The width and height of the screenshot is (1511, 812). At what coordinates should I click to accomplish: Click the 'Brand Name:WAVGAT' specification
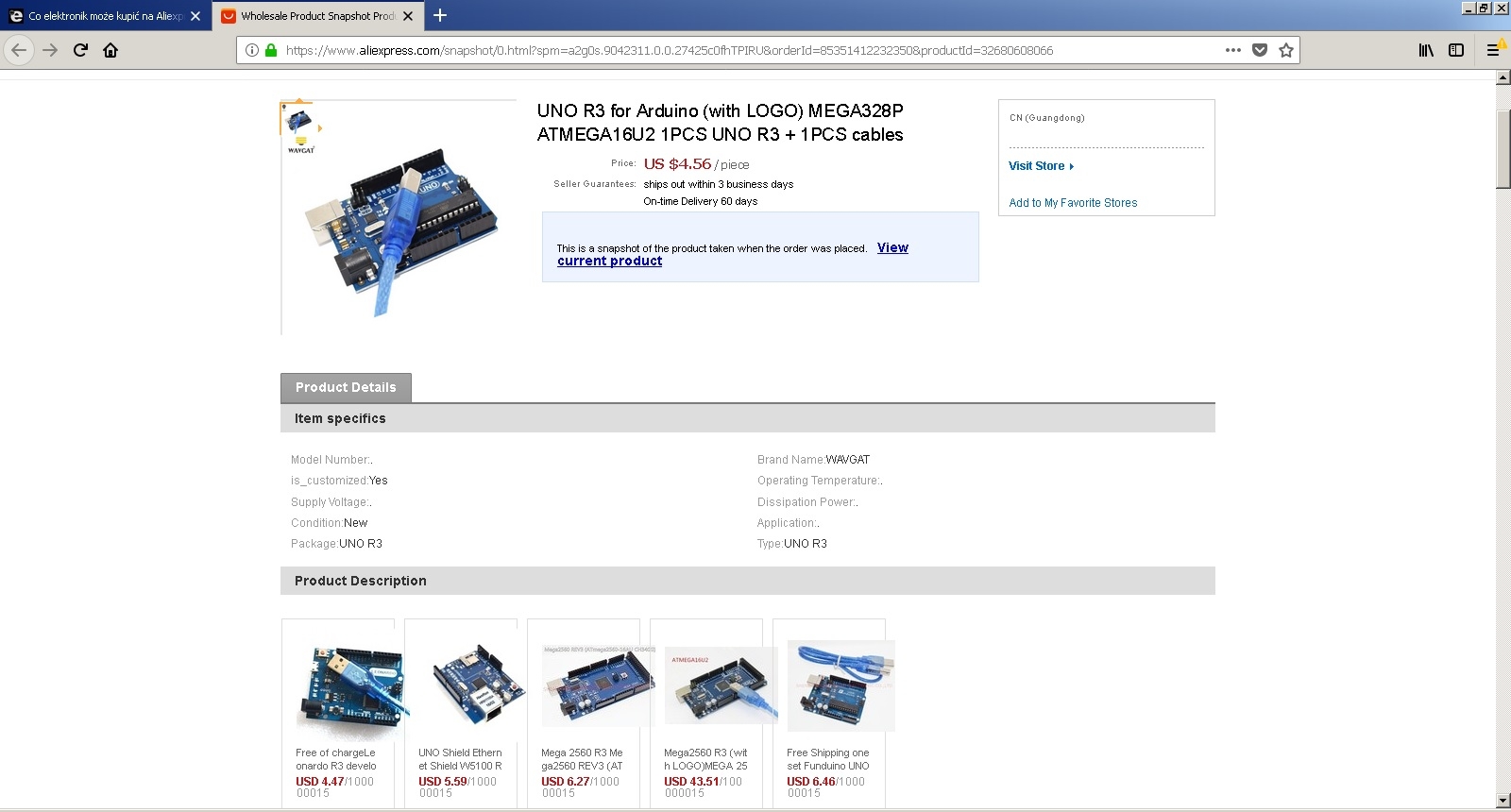pyautogui.click(x=813, y=460)
